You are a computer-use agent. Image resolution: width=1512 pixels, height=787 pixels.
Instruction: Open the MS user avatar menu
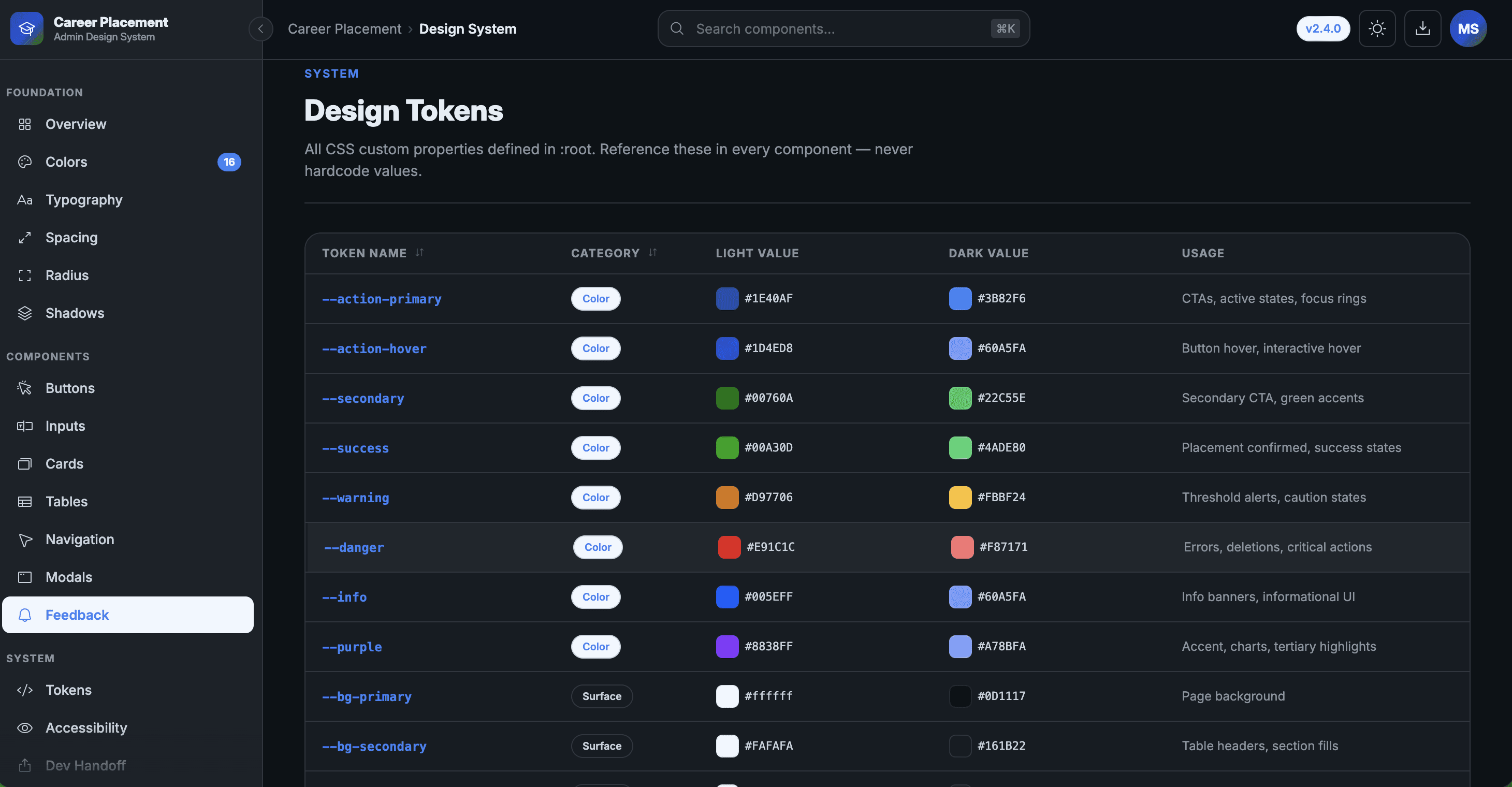[1469, 29]
